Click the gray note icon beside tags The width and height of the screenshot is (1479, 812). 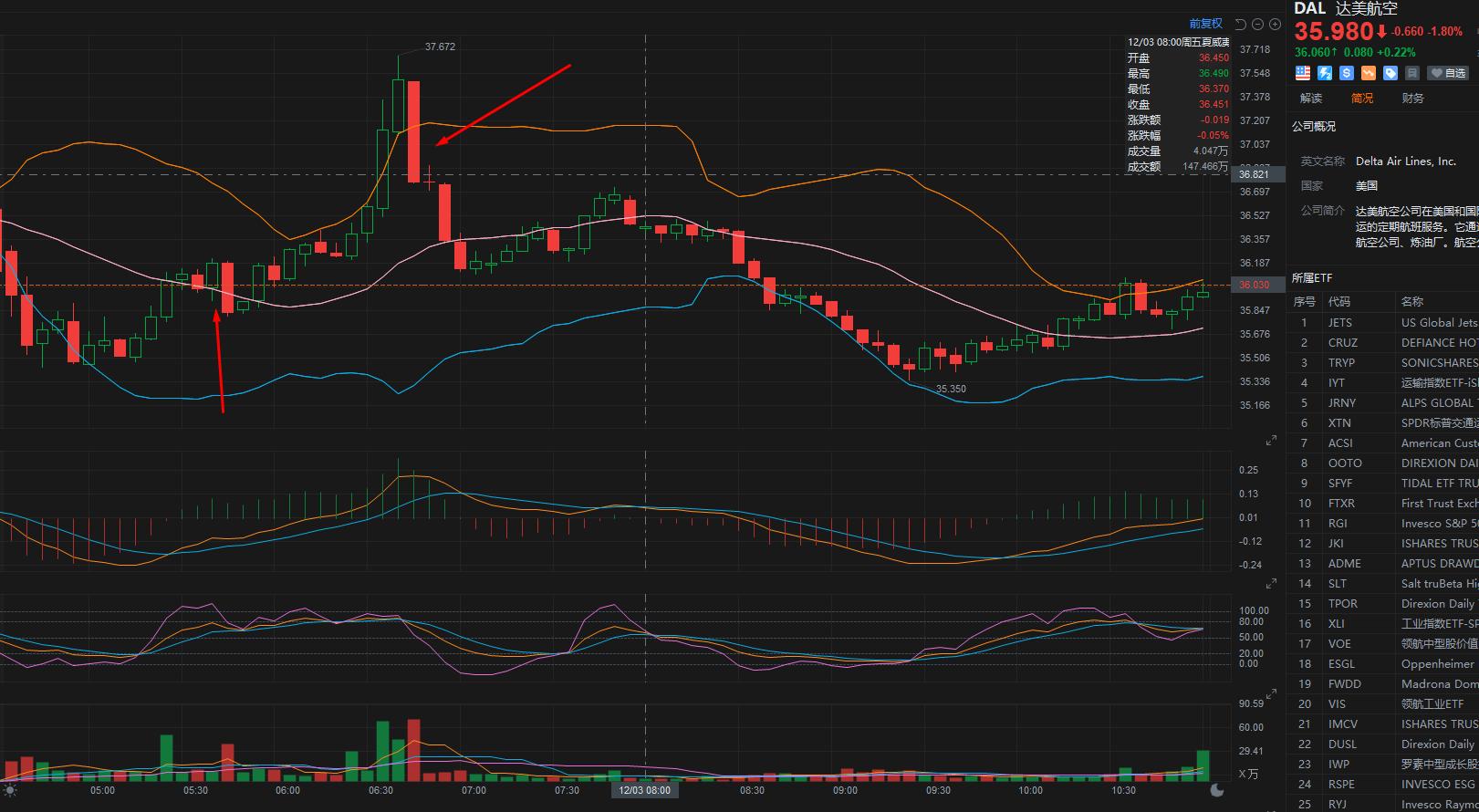(1412, 73)
